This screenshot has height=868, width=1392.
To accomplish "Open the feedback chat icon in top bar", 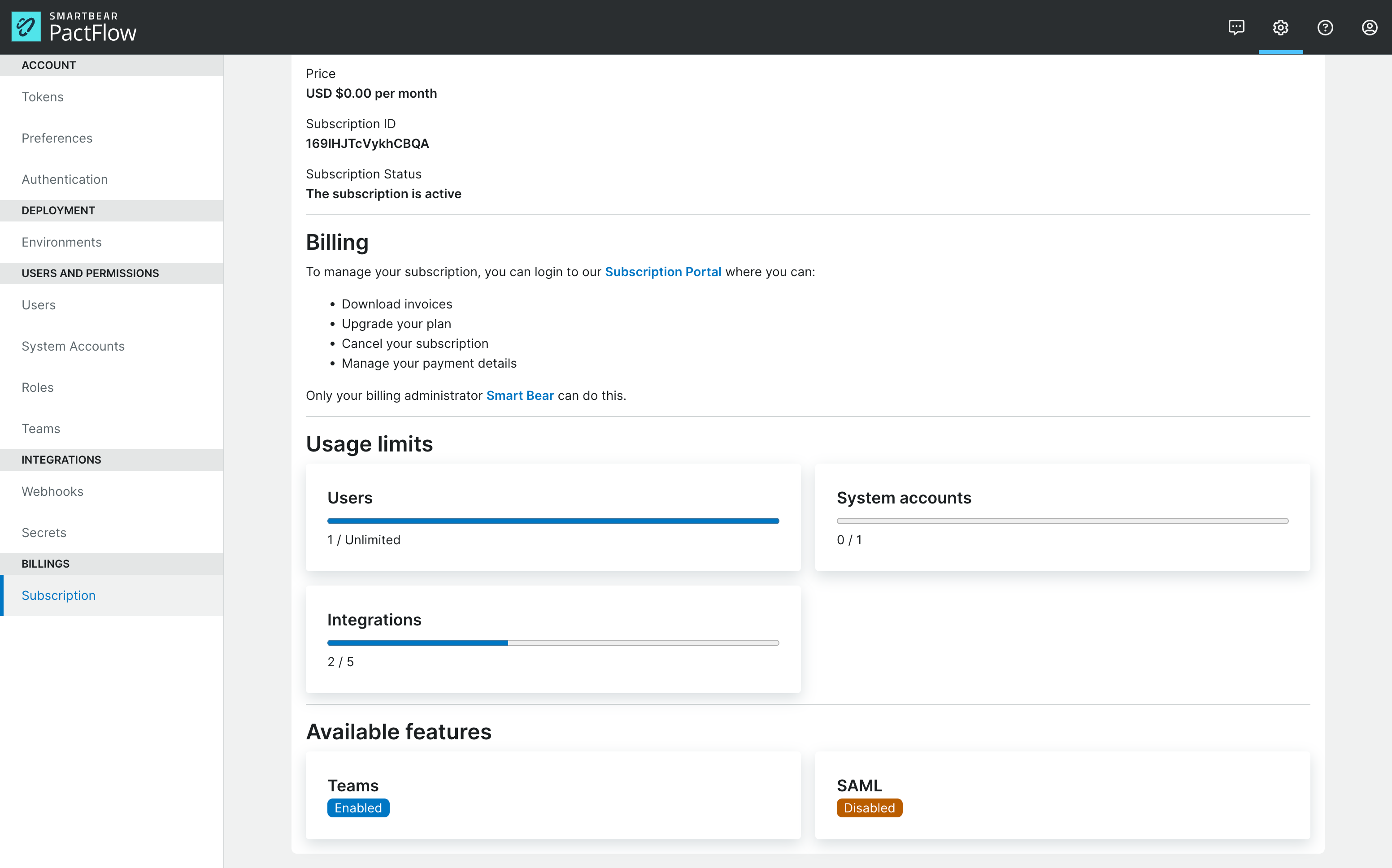I will click(x=1236, y=27).
